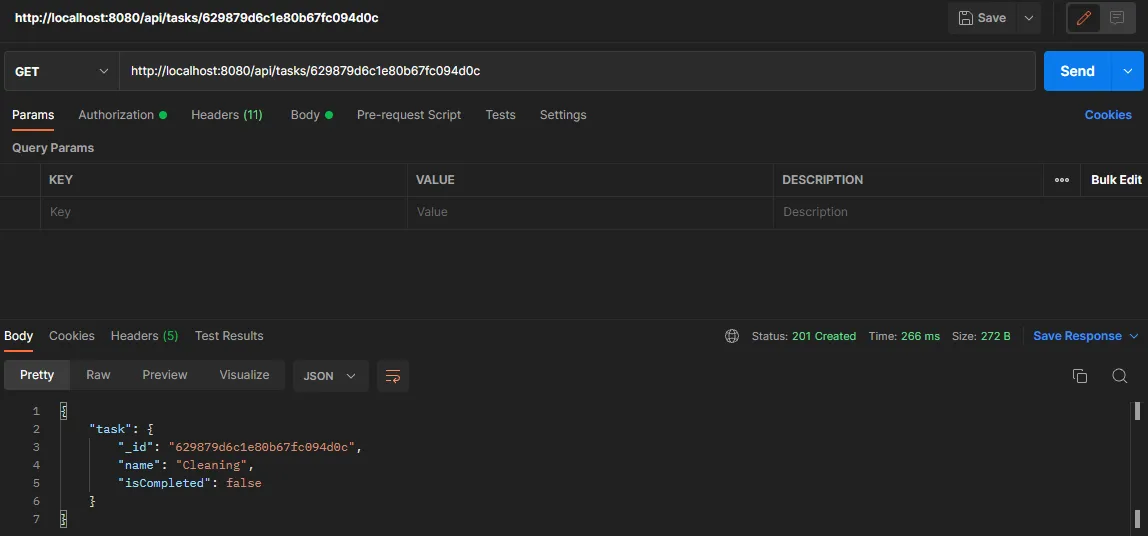This screenshot has width=1148, height=536.
Task: Open the three-dots column options
Action: tap(1062, 180)
